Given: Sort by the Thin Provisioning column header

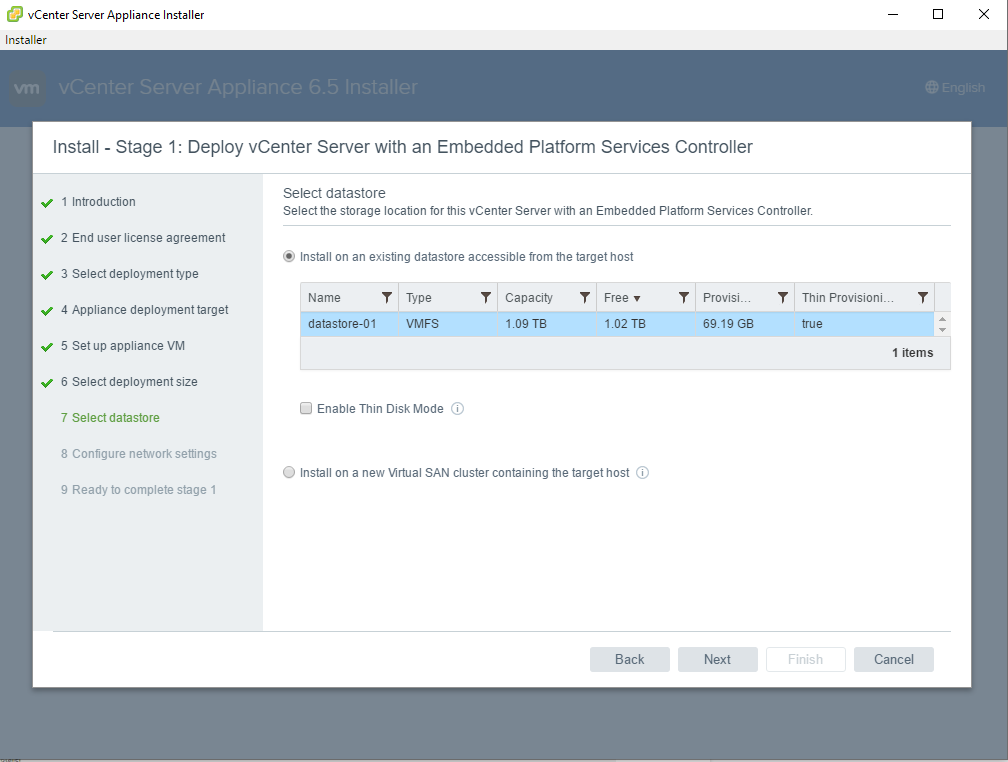Looking at the screenshot, I should (x=847, y=298).
